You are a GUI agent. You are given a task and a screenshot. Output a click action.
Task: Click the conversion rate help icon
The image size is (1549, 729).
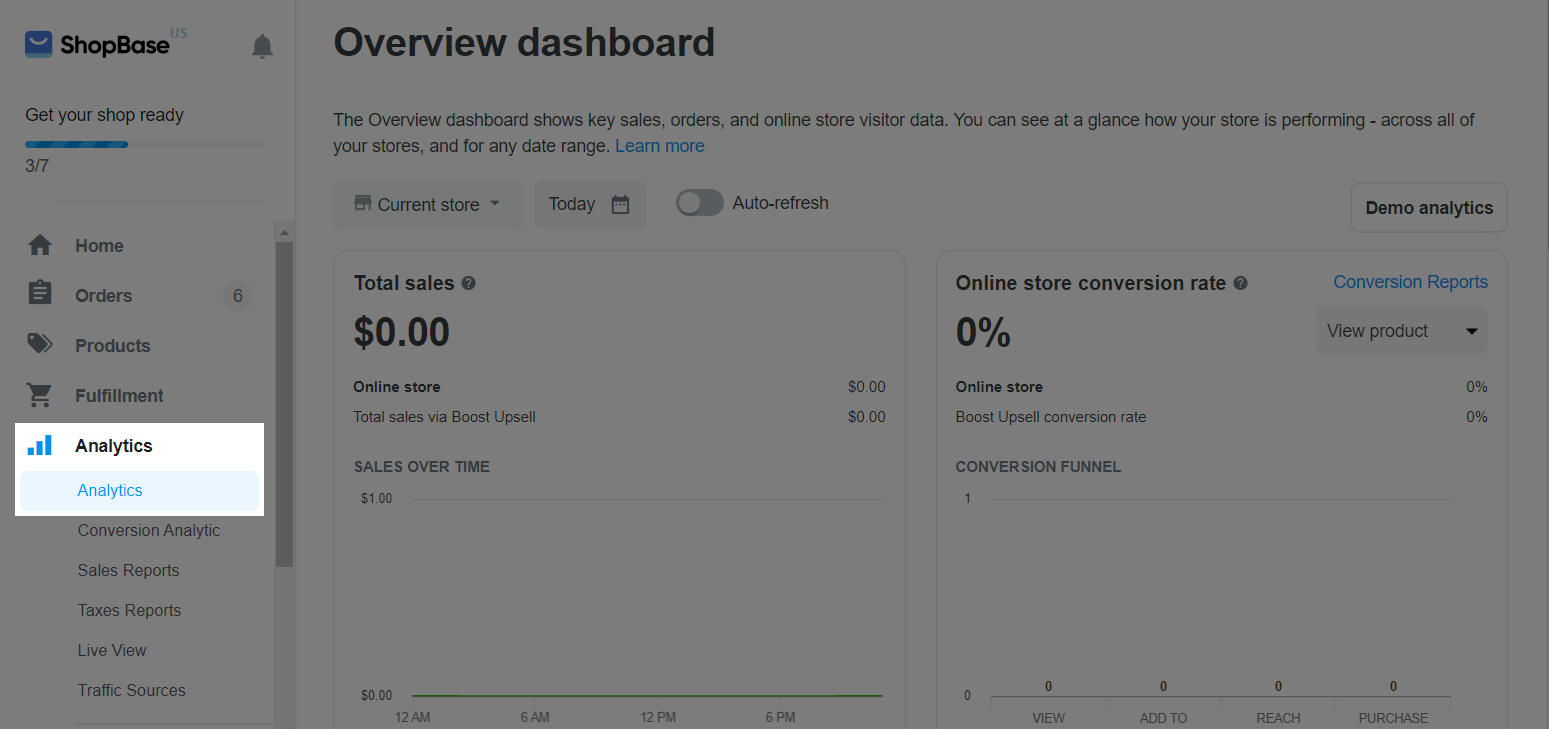(1240, 283)
